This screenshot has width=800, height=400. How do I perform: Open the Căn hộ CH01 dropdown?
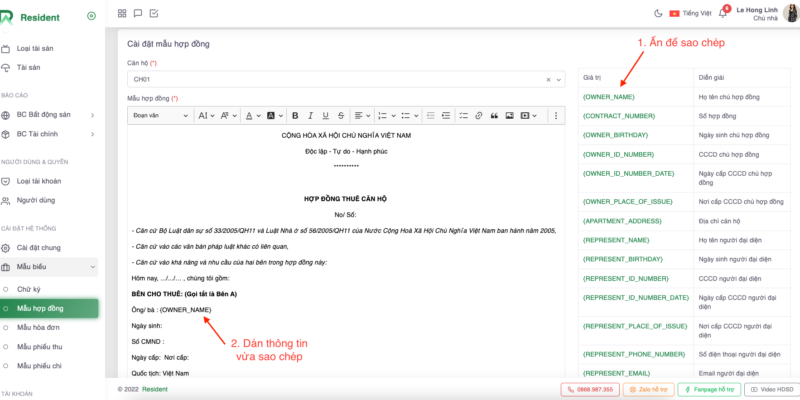(345, 79)
